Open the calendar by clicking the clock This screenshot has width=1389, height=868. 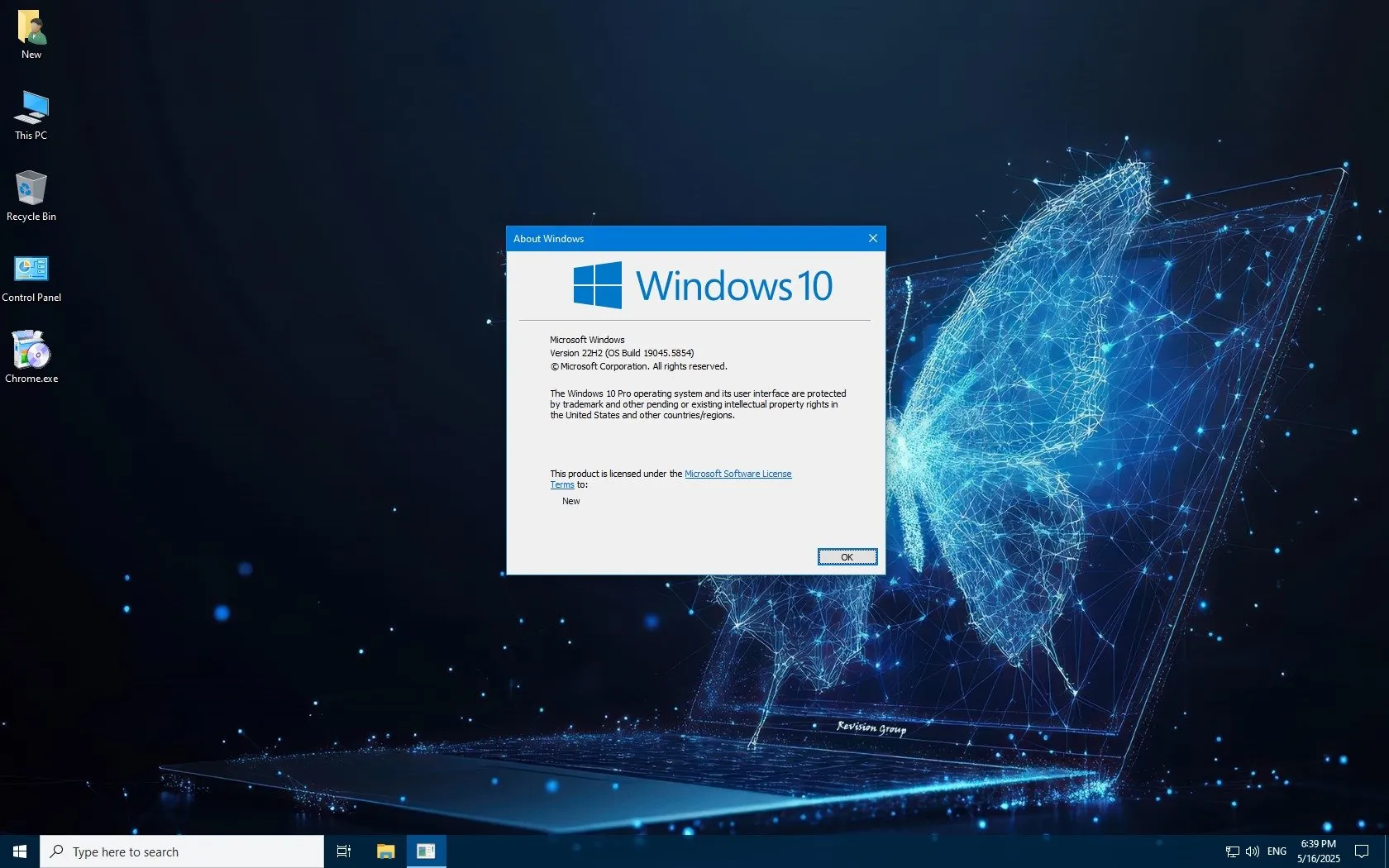tap(1318, 851)
